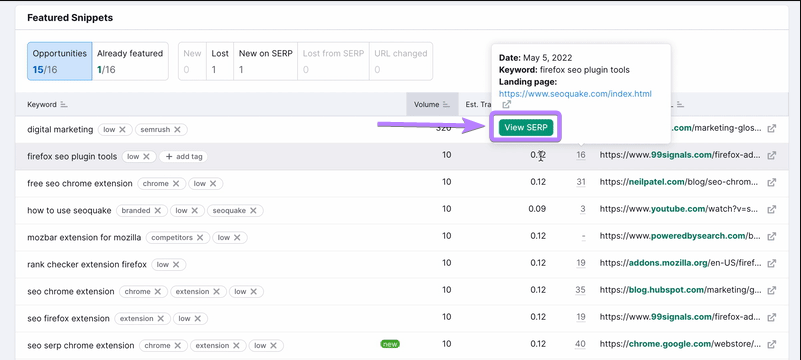Remove 'chrome' tag from seo chrome extension row

[157, 292]
